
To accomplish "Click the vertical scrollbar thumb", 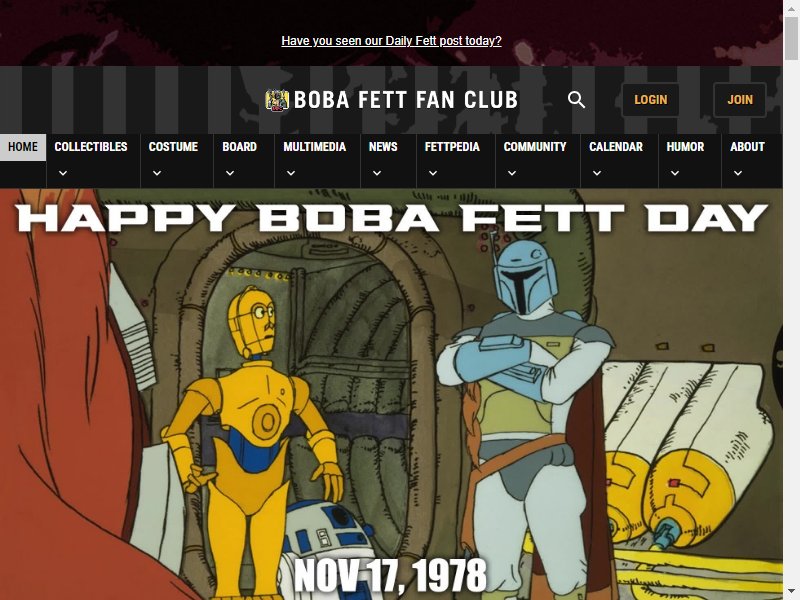I will tap(791, 38).
